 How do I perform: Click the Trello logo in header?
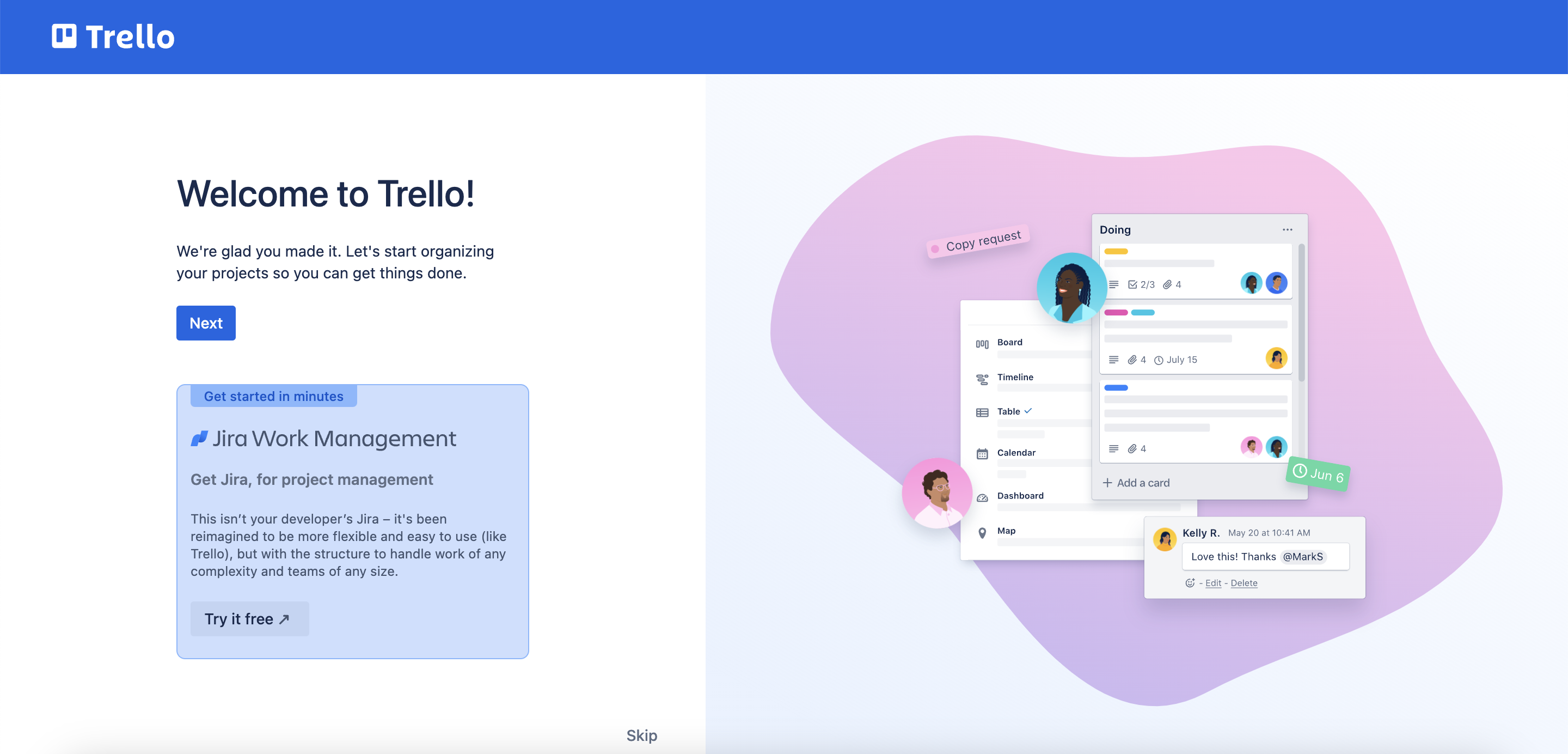point(113,37)
